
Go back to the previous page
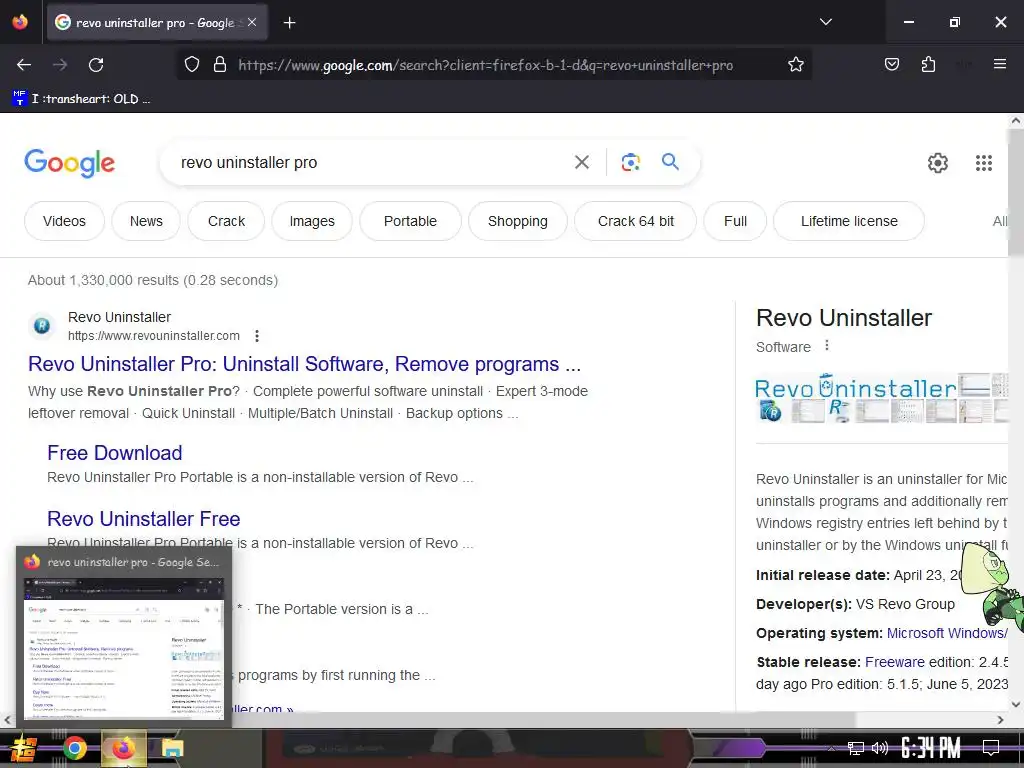(x=24, y=65)
